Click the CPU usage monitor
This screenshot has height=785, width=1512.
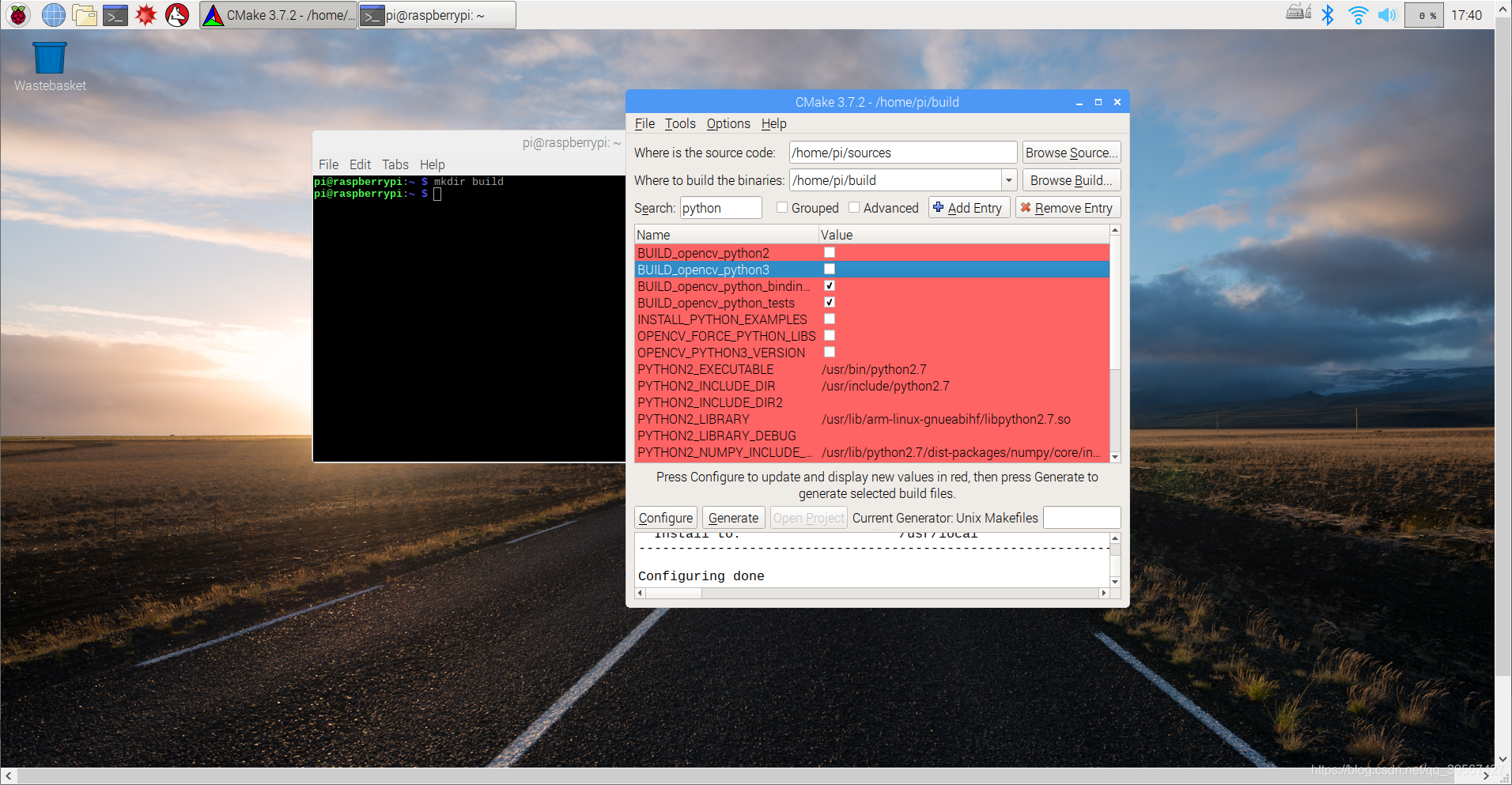click(x=1424, y=15)
